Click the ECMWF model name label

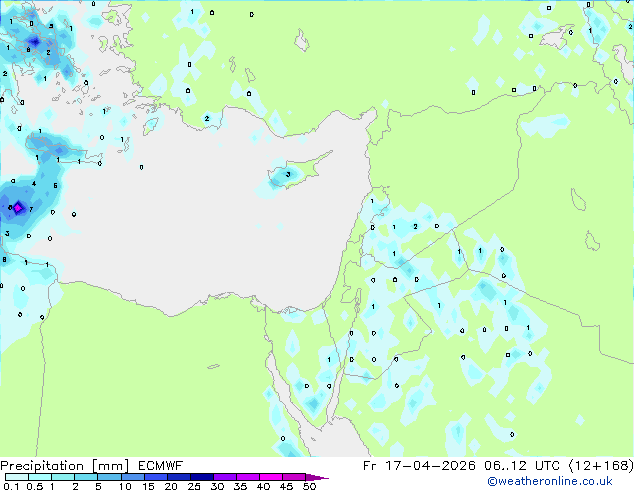coord(161,466)
